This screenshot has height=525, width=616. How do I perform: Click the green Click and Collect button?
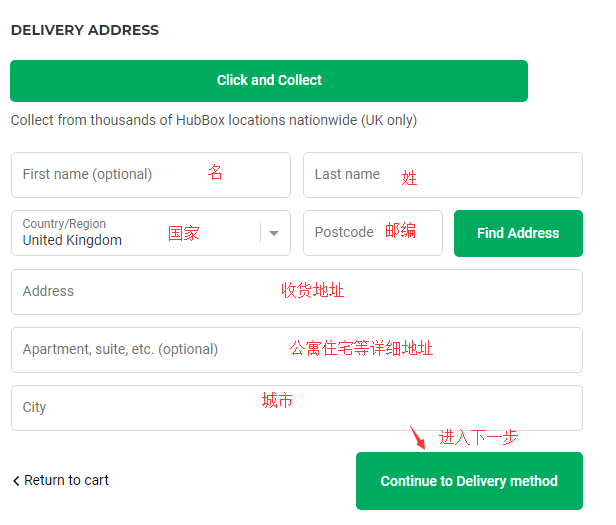269,81
